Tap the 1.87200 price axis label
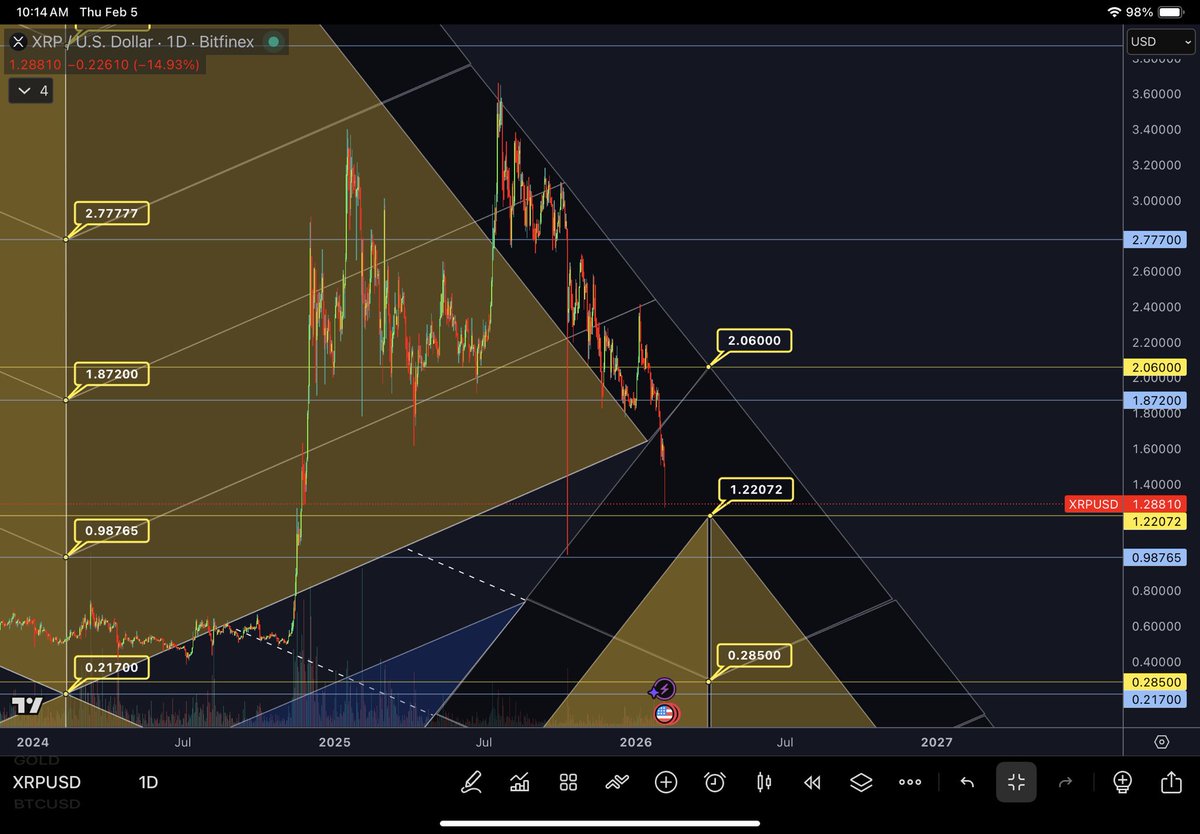Screen dimensions: 1200x834 (x=1155, y=399)
